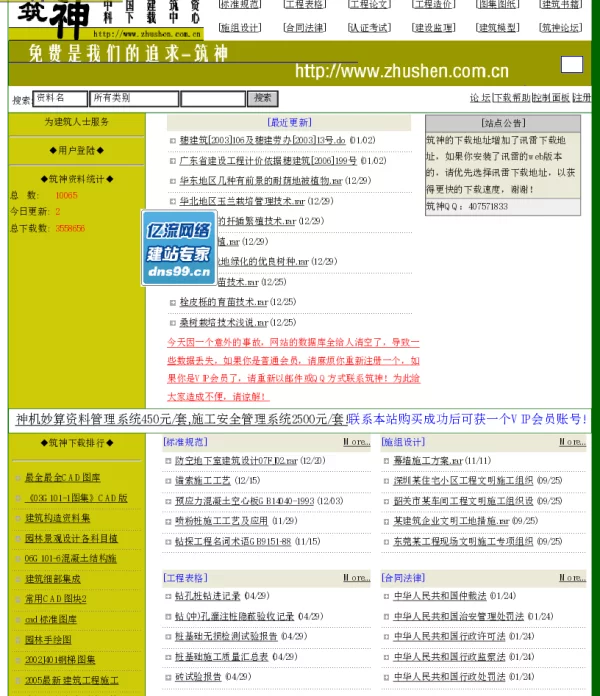Open 常用CAD图块2 ranking link
Screen dimensions: 600x696
(x=55, y=599)
